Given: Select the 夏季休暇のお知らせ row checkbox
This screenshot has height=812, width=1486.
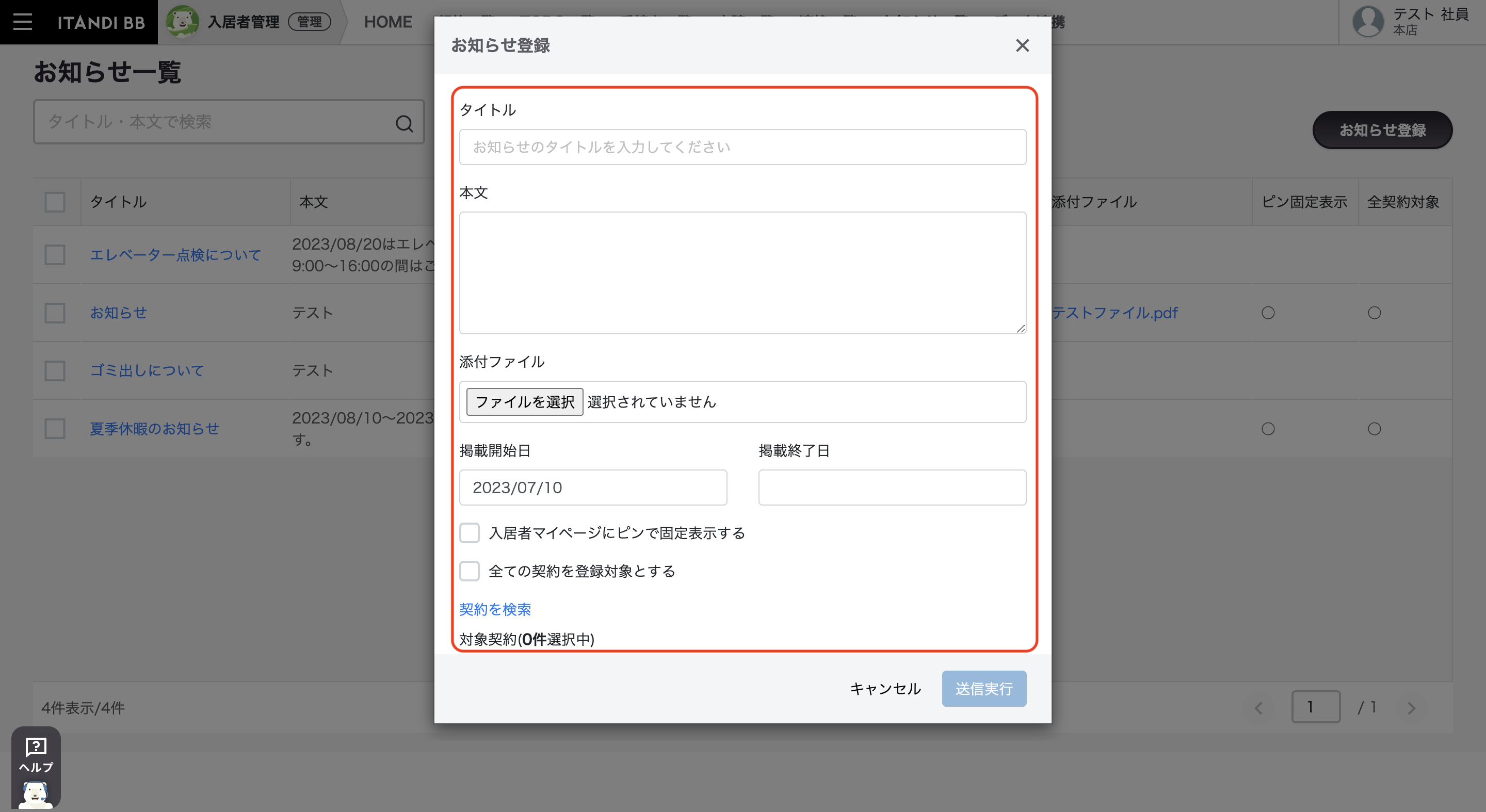Looking at the screenshot, I should click(x=55, y=429).
